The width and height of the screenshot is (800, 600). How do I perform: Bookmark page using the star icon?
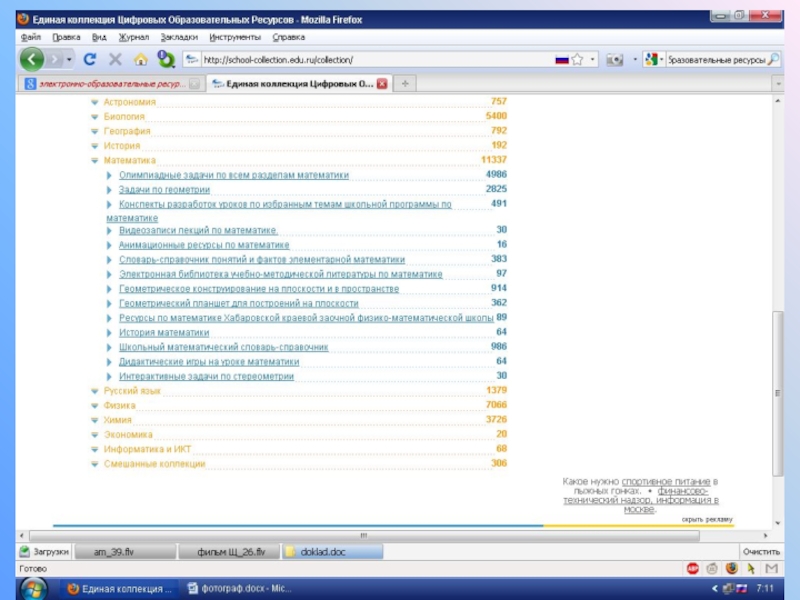[578, 60]
